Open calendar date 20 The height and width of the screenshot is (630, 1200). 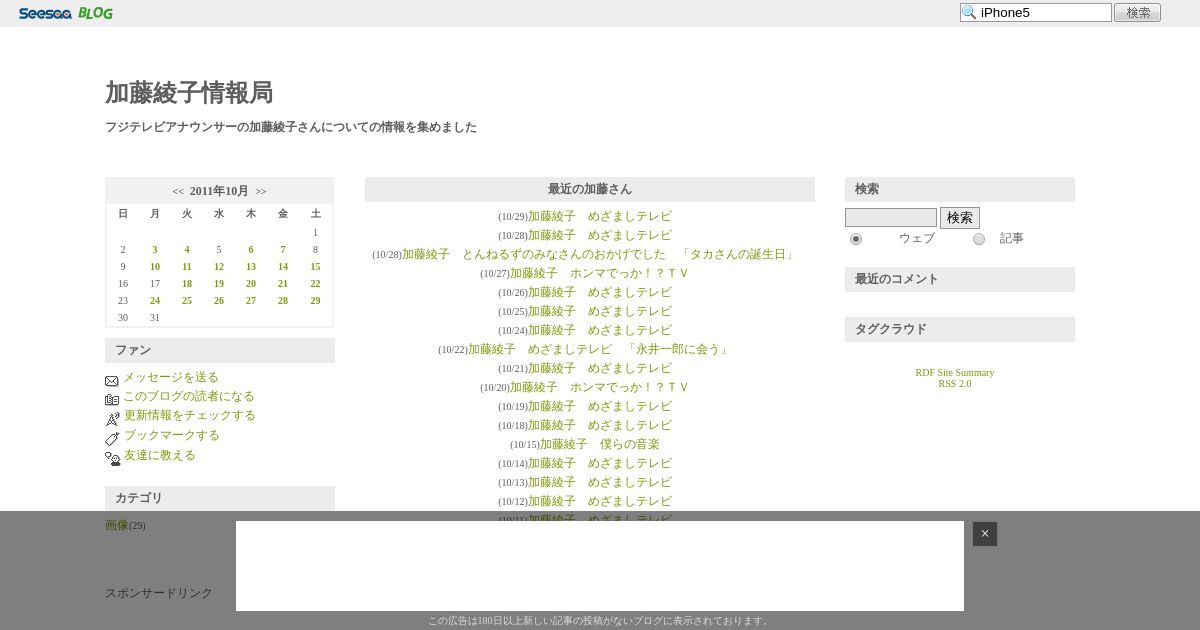point(251,284)
